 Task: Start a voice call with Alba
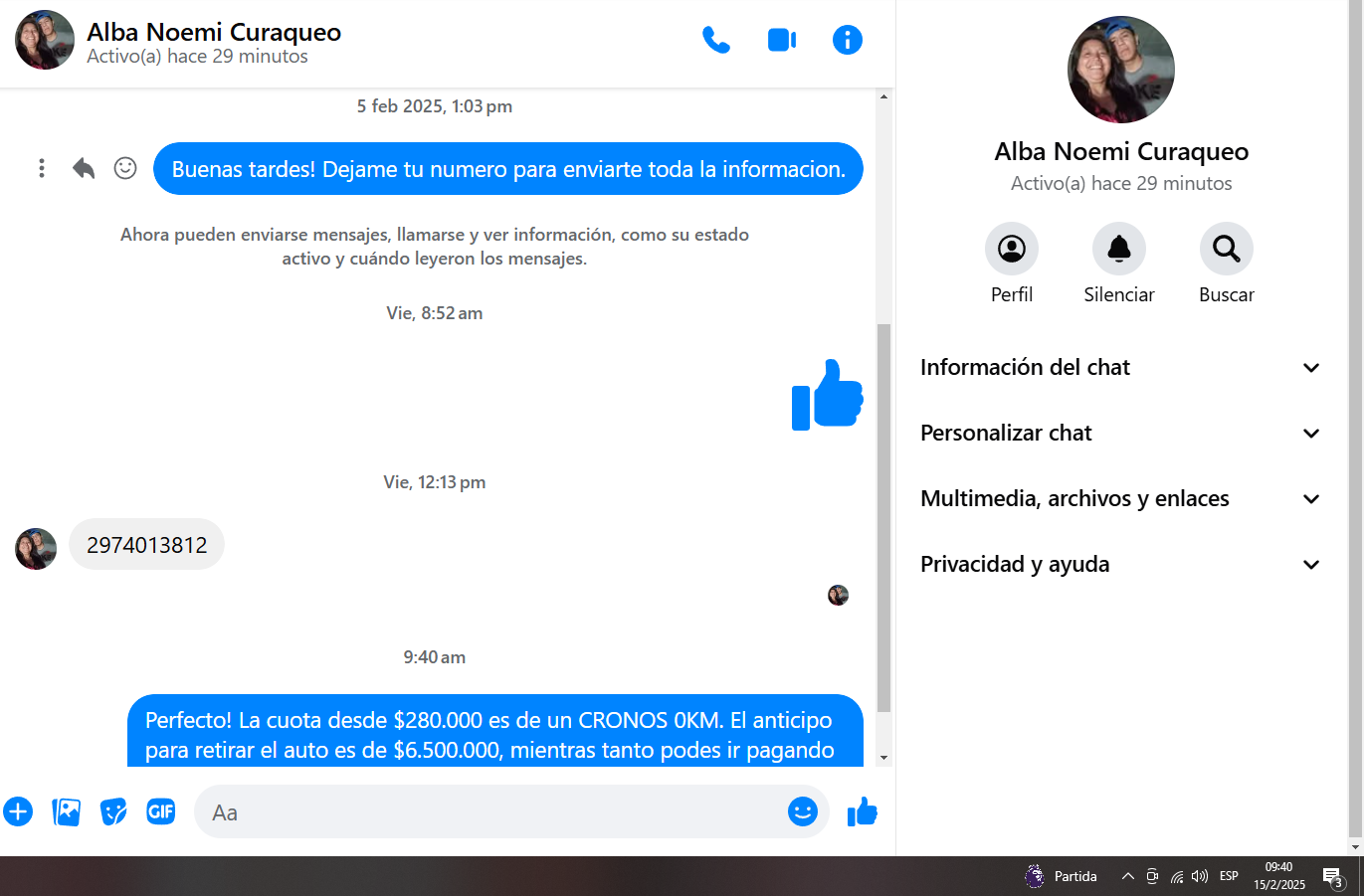coord(716,40)
